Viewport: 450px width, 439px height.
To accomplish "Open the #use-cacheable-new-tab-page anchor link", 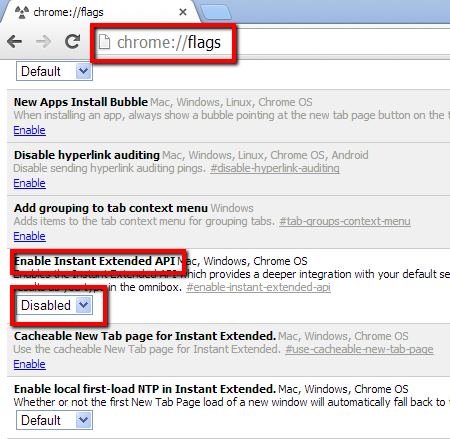I will pyautogui.click(x=359, y=349).
